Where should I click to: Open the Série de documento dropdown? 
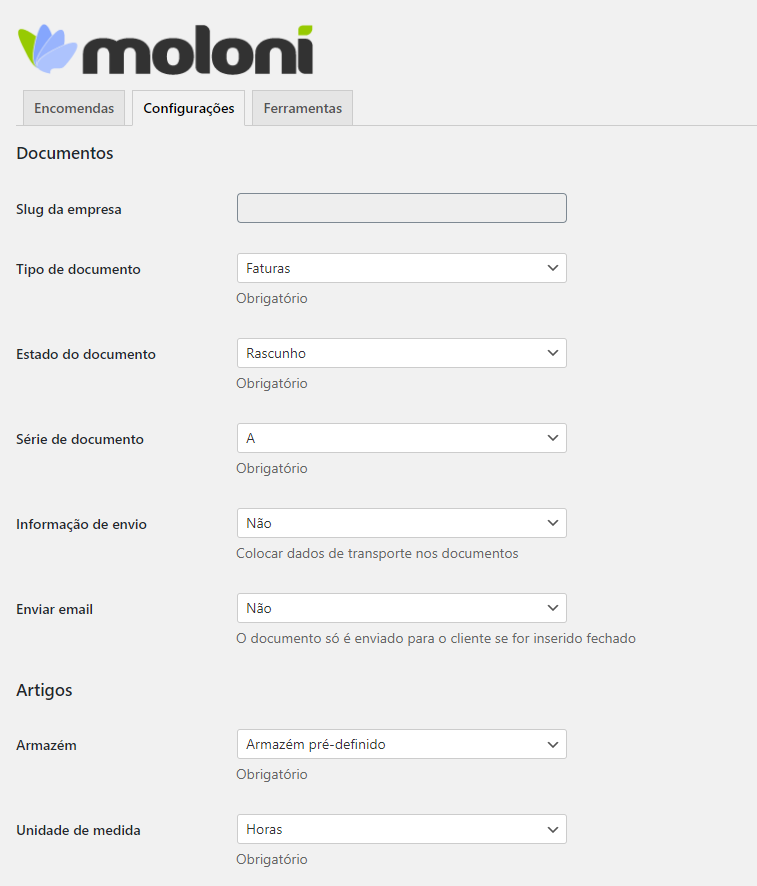coord(402,438)
